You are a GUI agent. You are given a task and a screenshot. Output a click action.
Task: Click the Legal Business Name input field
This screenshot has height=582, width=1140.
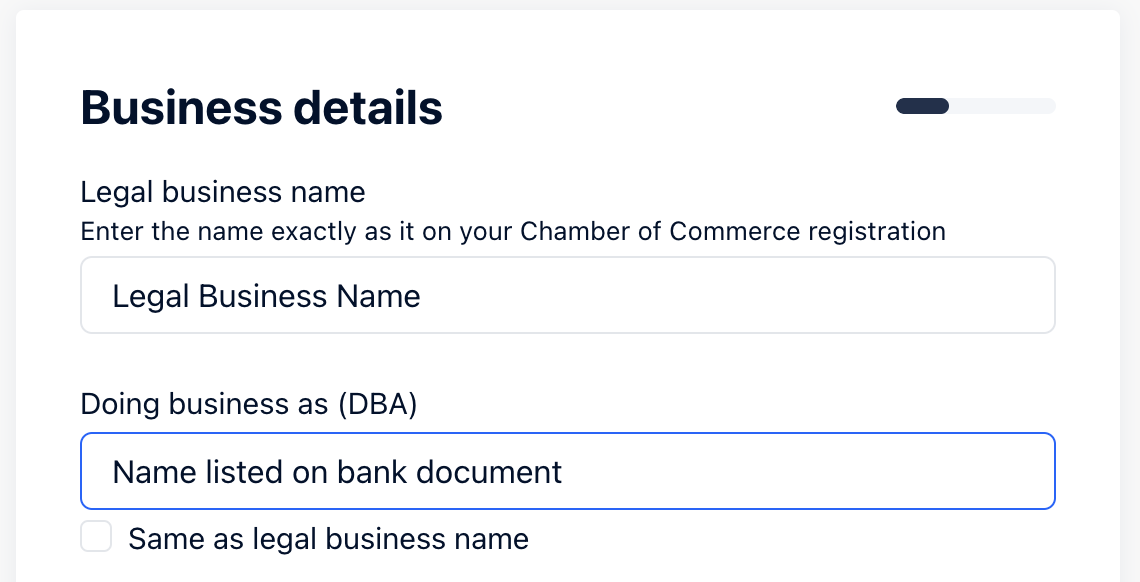coord(567,295)
